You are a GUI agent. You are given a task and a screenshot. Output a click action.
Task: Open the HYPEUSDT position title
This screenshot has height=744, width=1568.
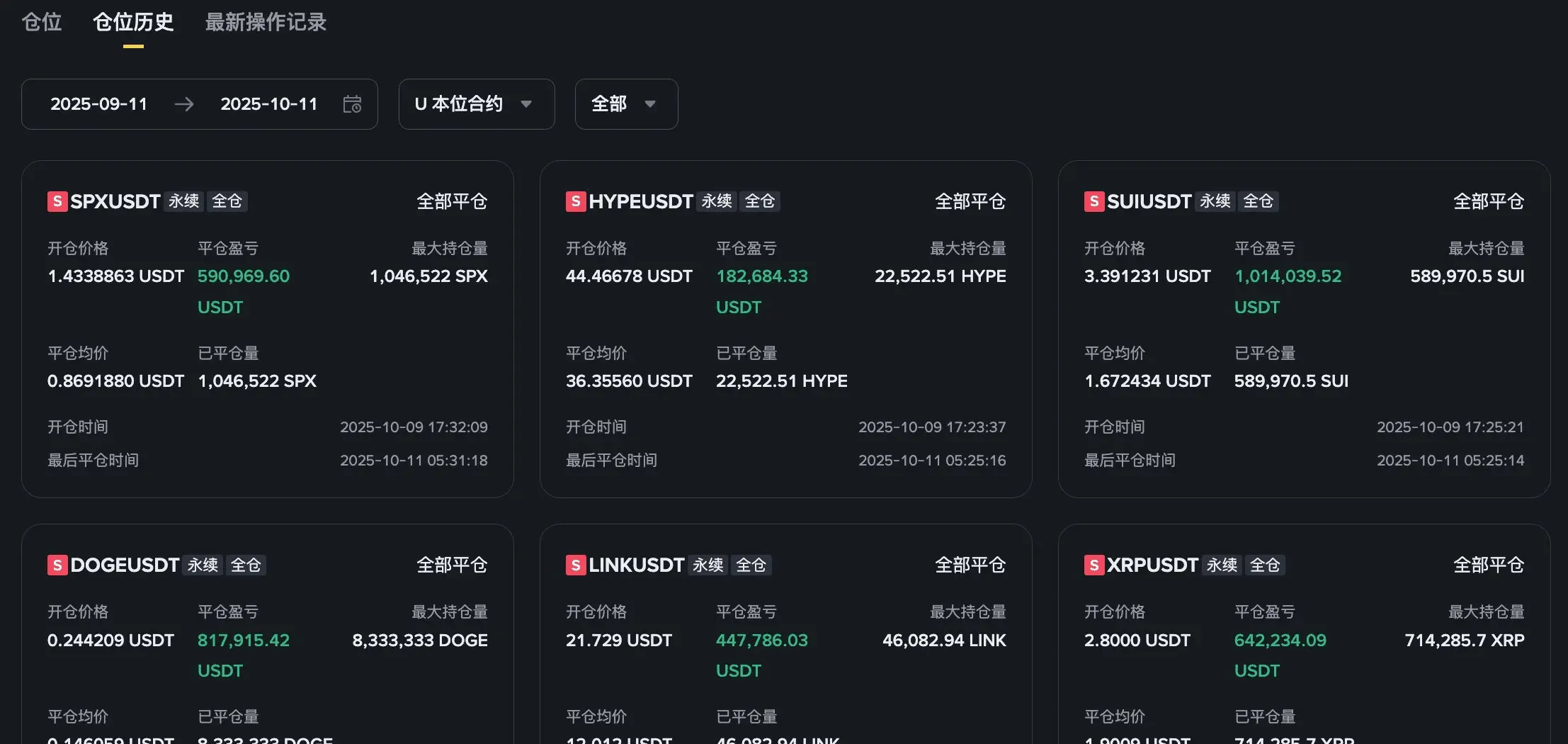point(641,201)
